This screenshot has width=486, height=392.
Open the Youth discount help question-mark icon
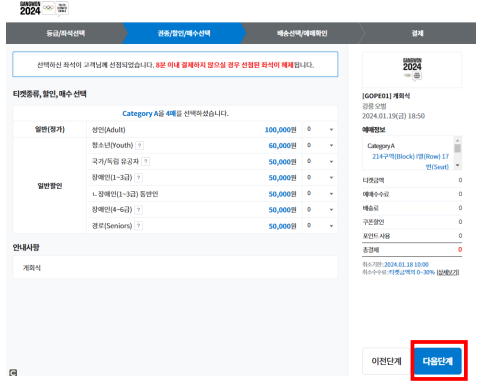pos(140,146)
